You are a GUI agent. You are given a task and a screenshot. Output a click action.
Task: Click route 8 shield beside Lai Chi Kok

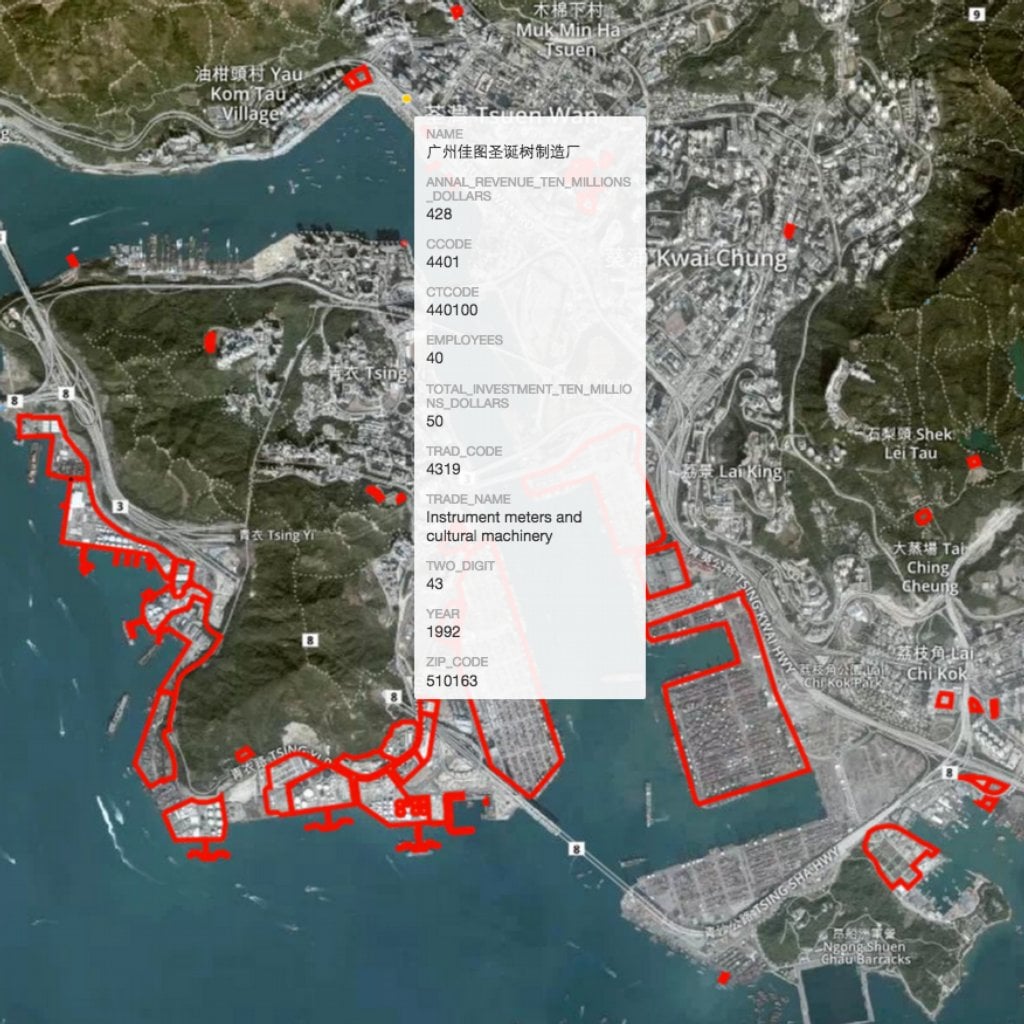[950, 773]
